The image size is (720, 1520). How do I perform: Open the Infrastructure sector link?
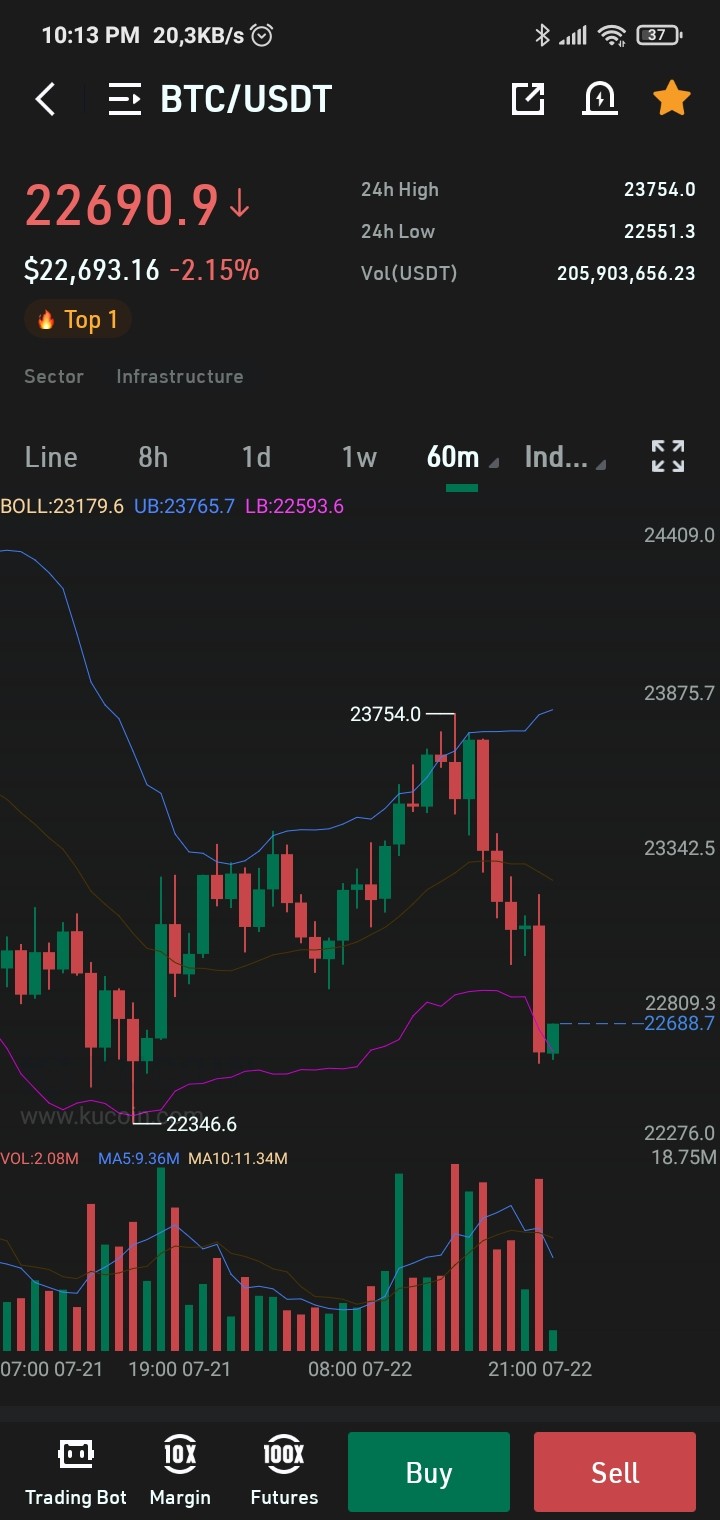point(180,376)
